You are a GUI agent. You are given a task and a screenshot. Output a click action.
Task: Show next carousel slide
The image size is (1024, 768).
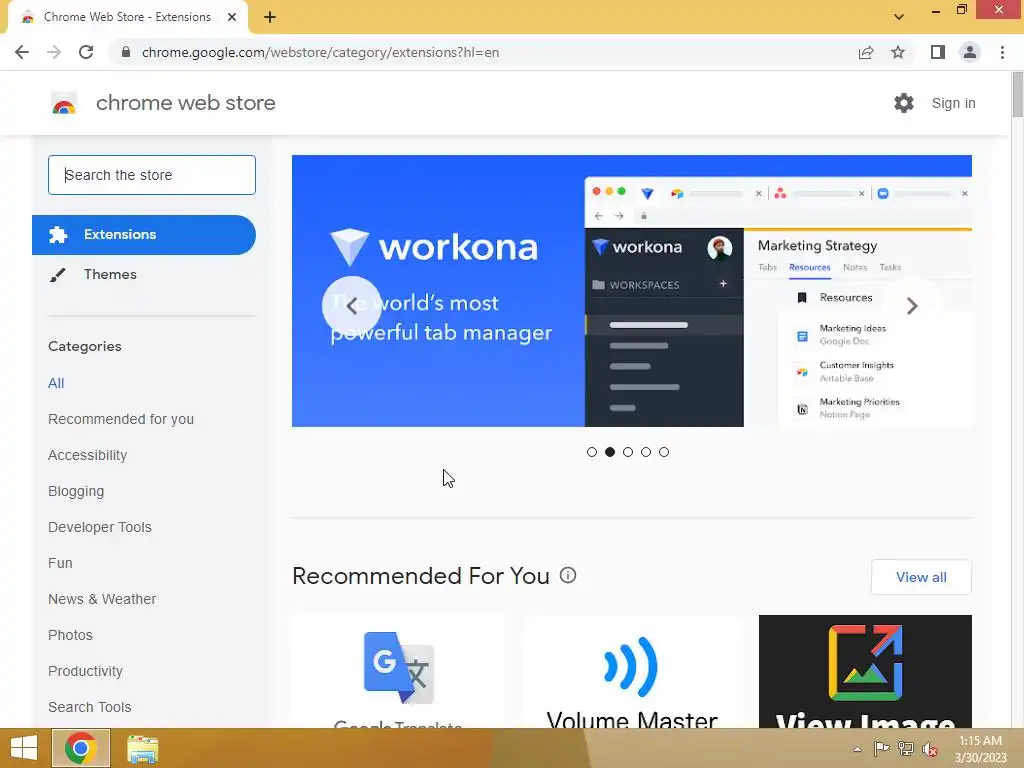(912, 306)
